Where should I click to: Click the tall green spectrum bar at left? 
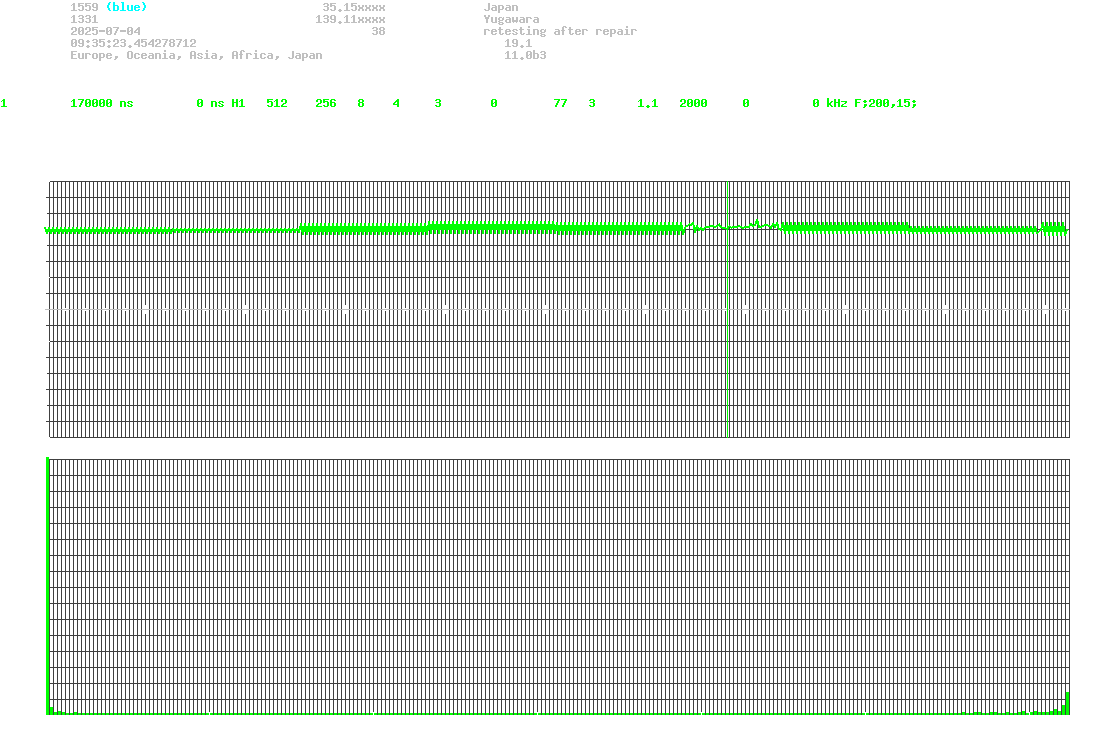coord(47,585)
